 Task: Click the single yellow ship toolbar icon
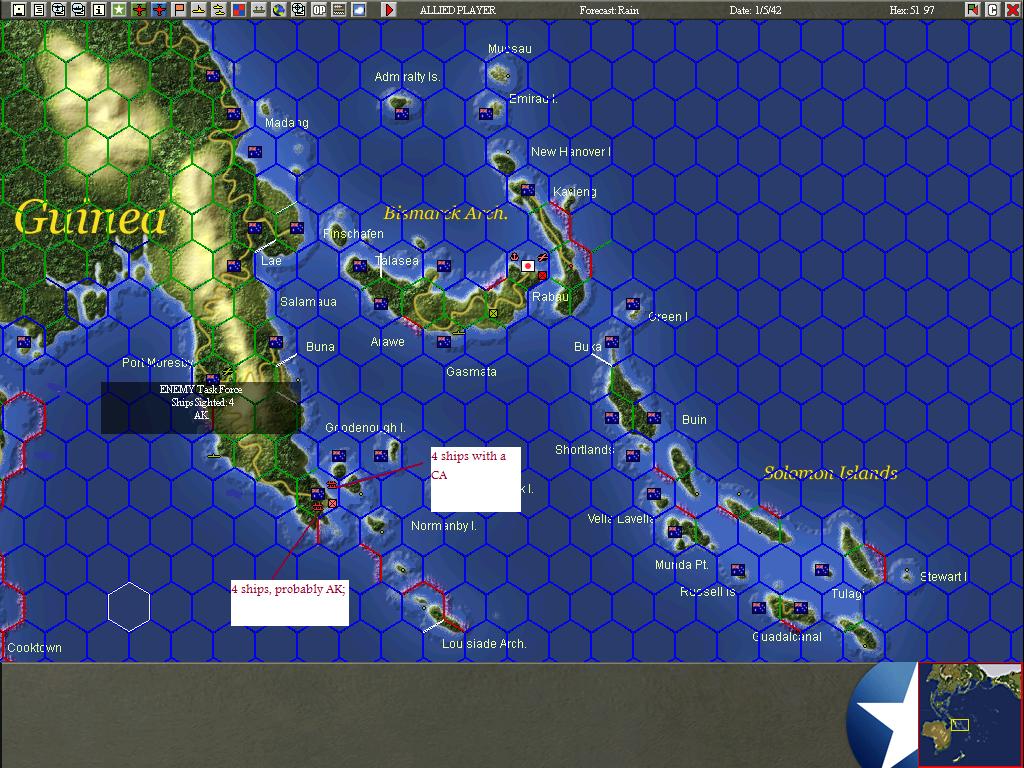coord(199,10)
